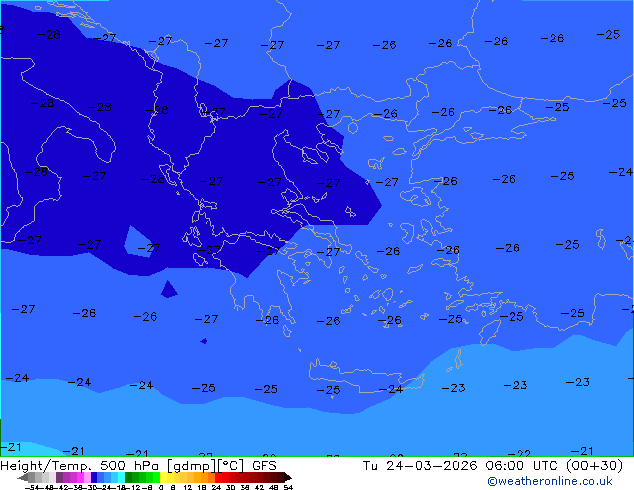Image resolution: width=634 pixels, height=490 pixels.
Task: Click the '12' legend scale label
Action: coord(187,487)
